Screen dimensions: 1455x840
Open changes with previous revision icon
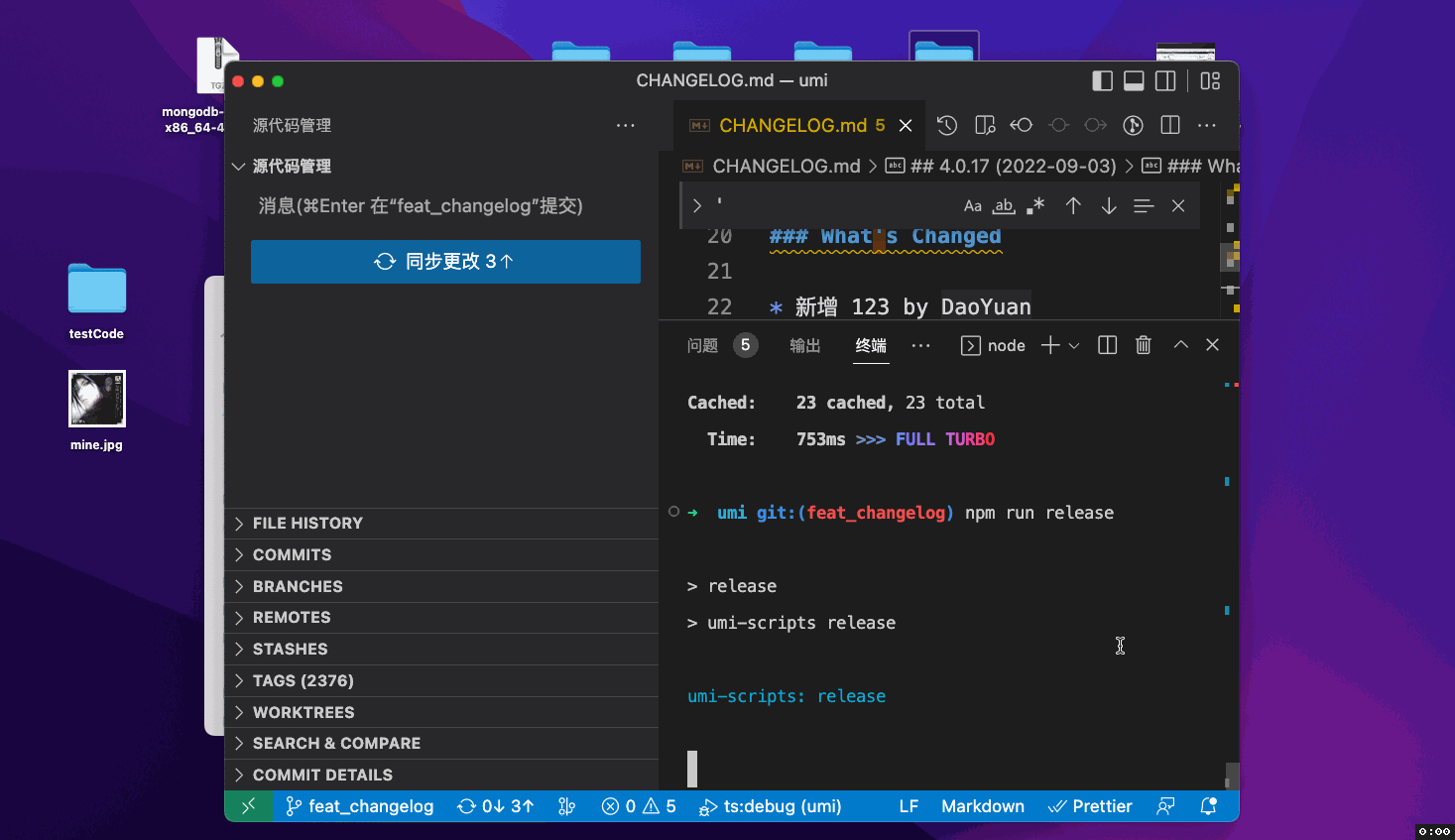(x=1022, y=125)
